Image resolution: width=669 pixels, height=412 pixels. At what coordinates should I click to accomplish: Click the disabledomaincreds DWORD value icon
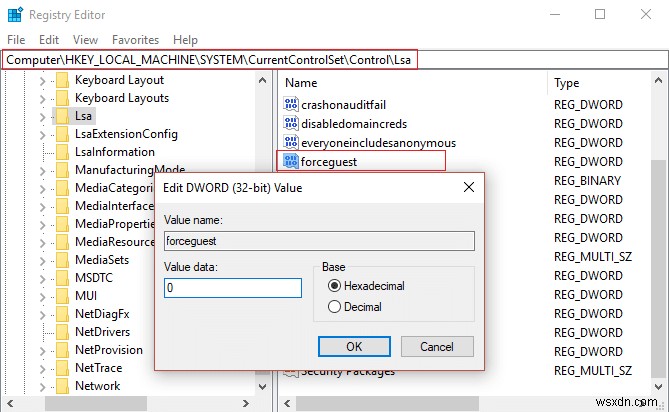(x=291, y=123)
